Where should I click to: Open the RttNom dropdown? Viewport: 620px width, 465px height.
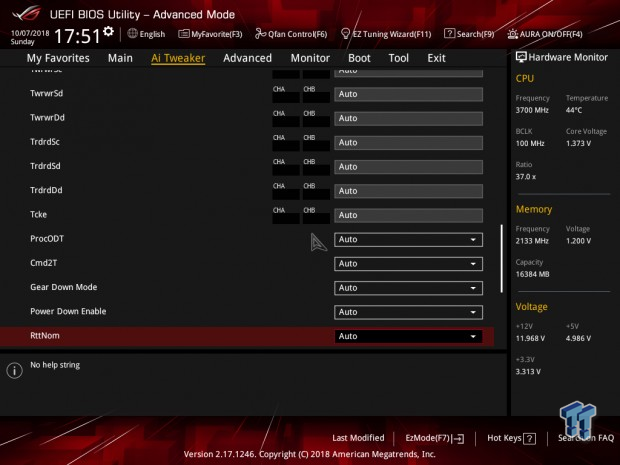click(408, 336)
